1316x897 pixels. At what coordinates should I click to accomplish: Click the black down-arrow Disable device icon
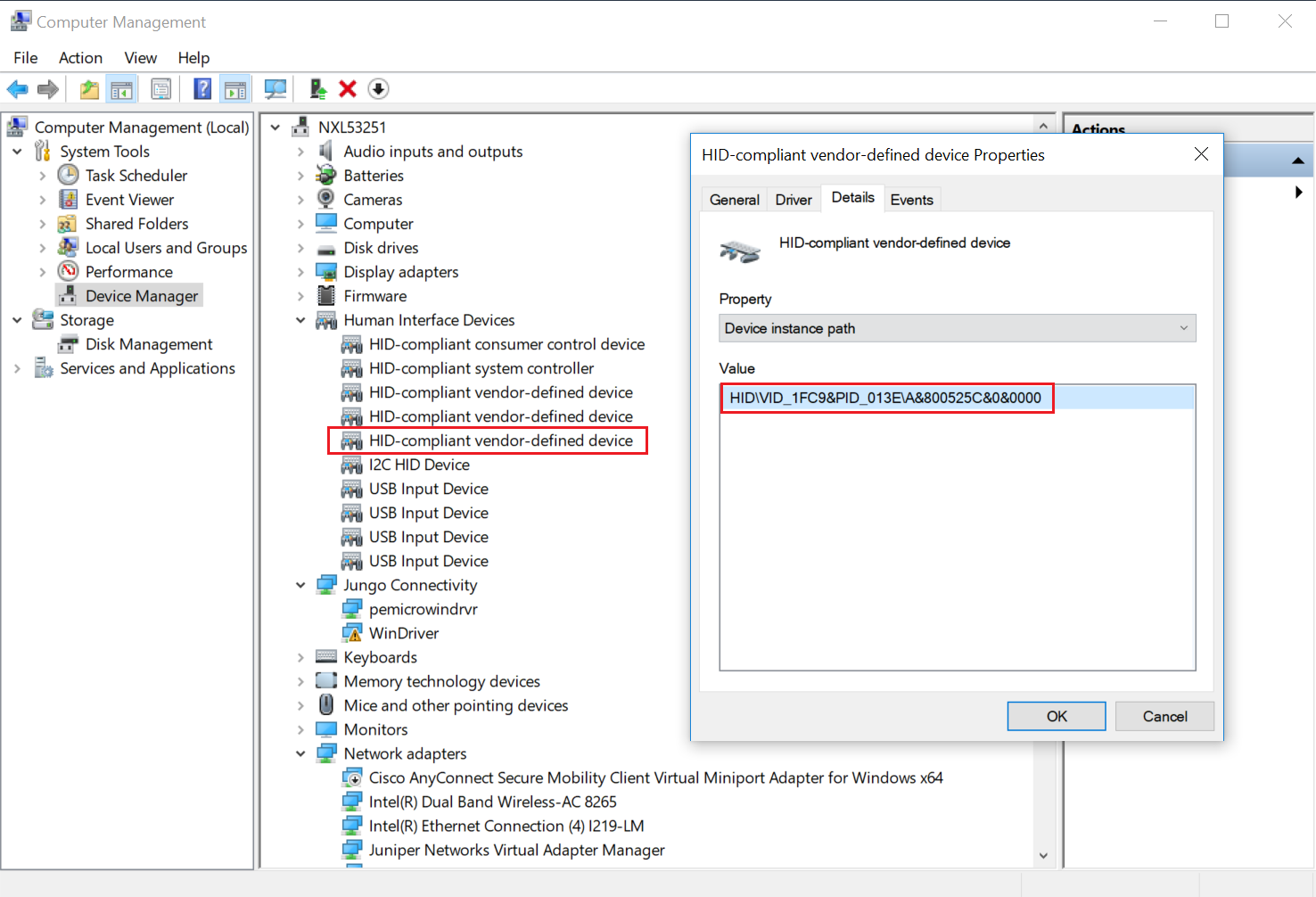click(x=378, y=89)
